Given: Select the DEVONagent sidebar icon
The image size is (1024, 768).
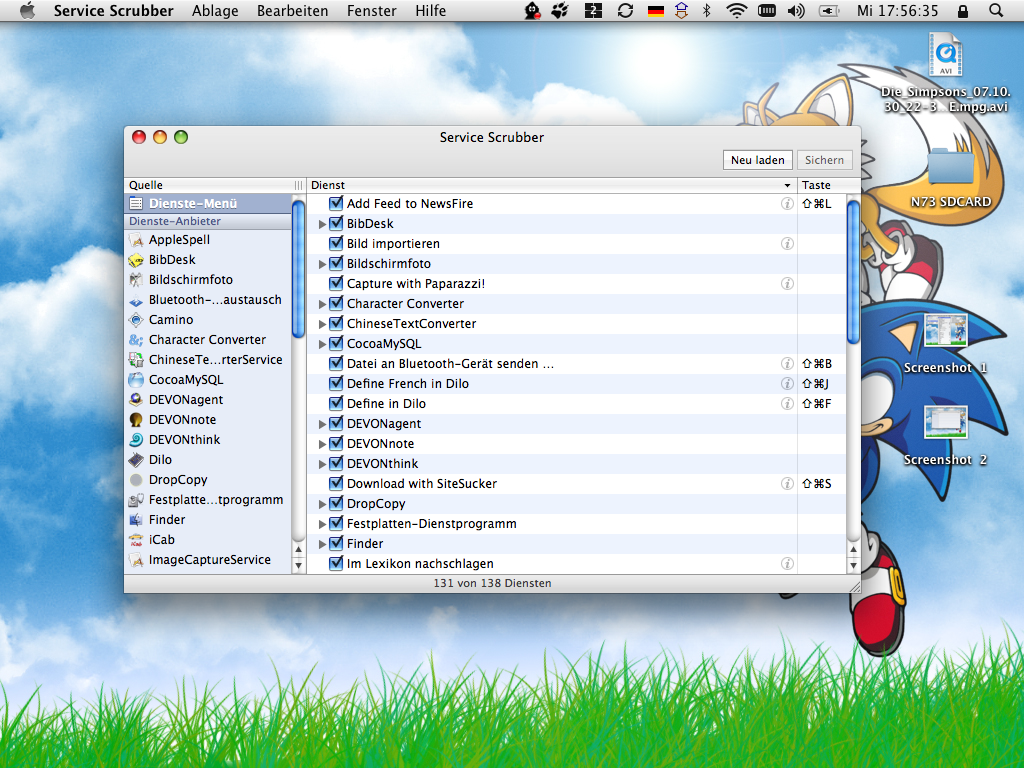Looking at the screenshot, I should pyautogui.click(x=136, y=400).
